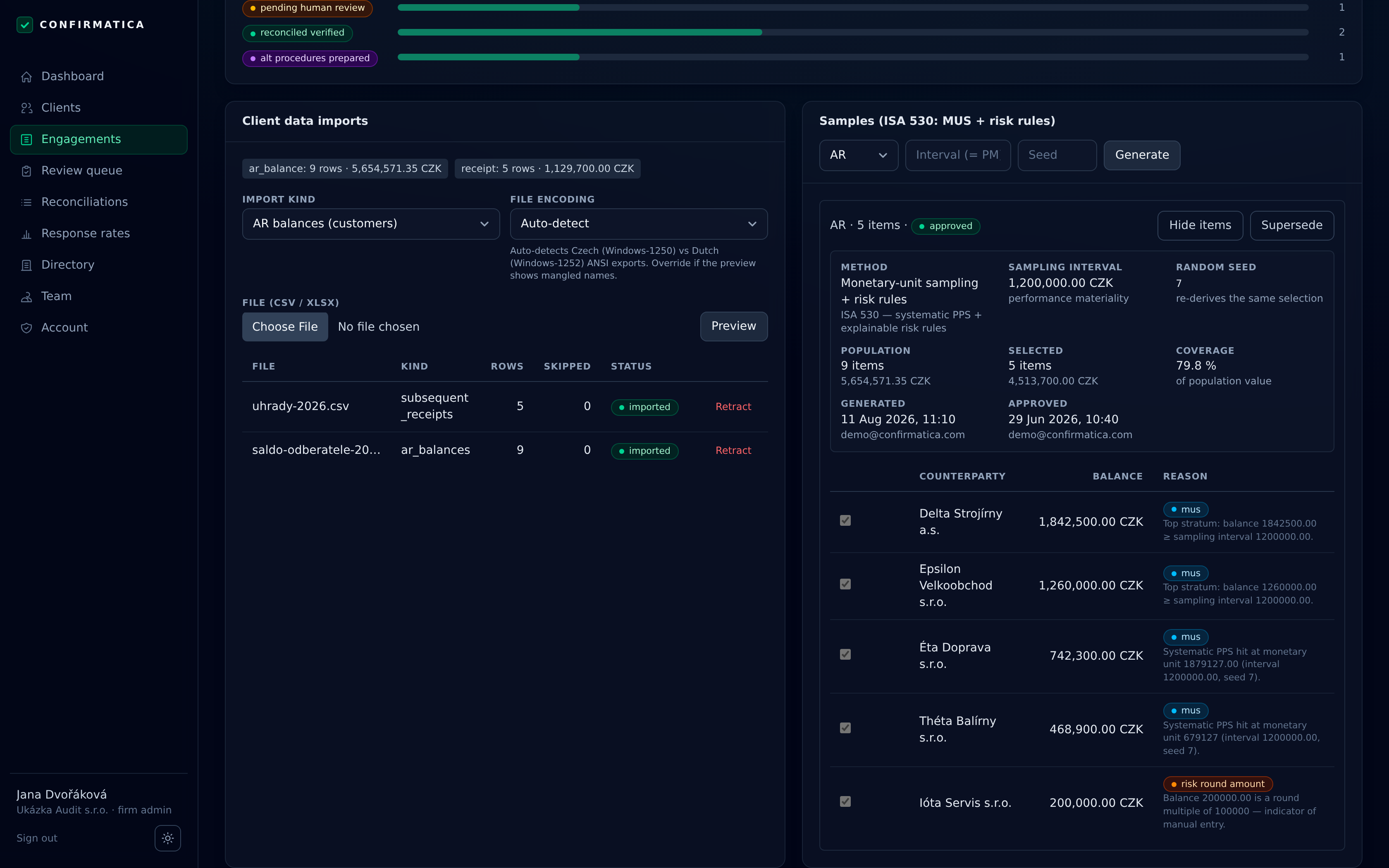Click the Account shield icon
Viewport: 1389px width, 868px height.
[26, 328]
